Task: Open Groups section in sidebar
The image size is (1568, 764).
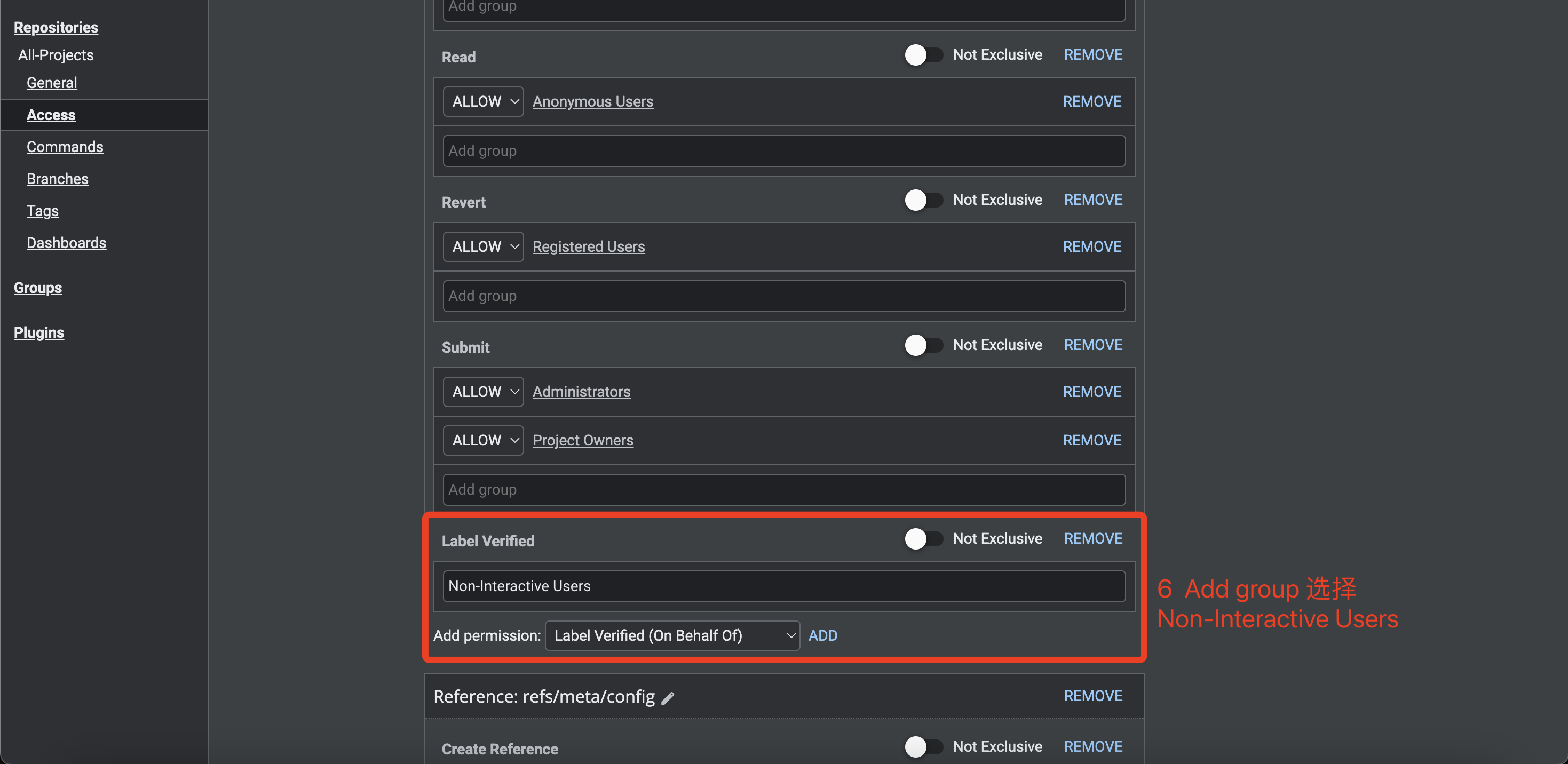Action: click(38, 288)
